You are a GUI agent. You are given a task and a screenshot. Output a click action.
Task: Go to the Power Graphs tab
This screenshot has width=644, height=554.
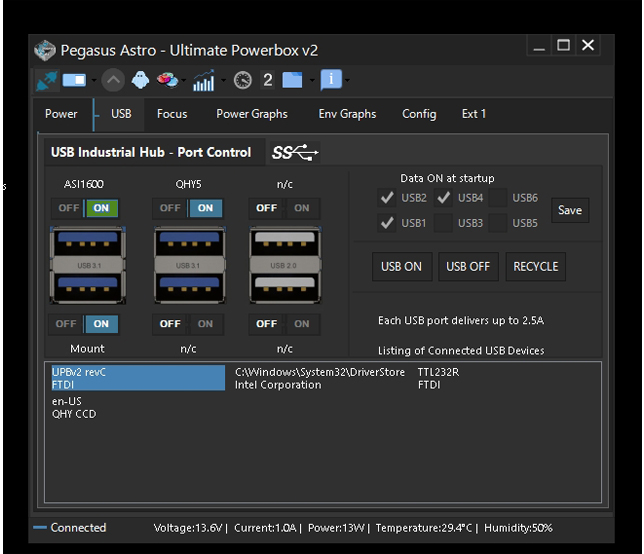[x=252, y=114]
